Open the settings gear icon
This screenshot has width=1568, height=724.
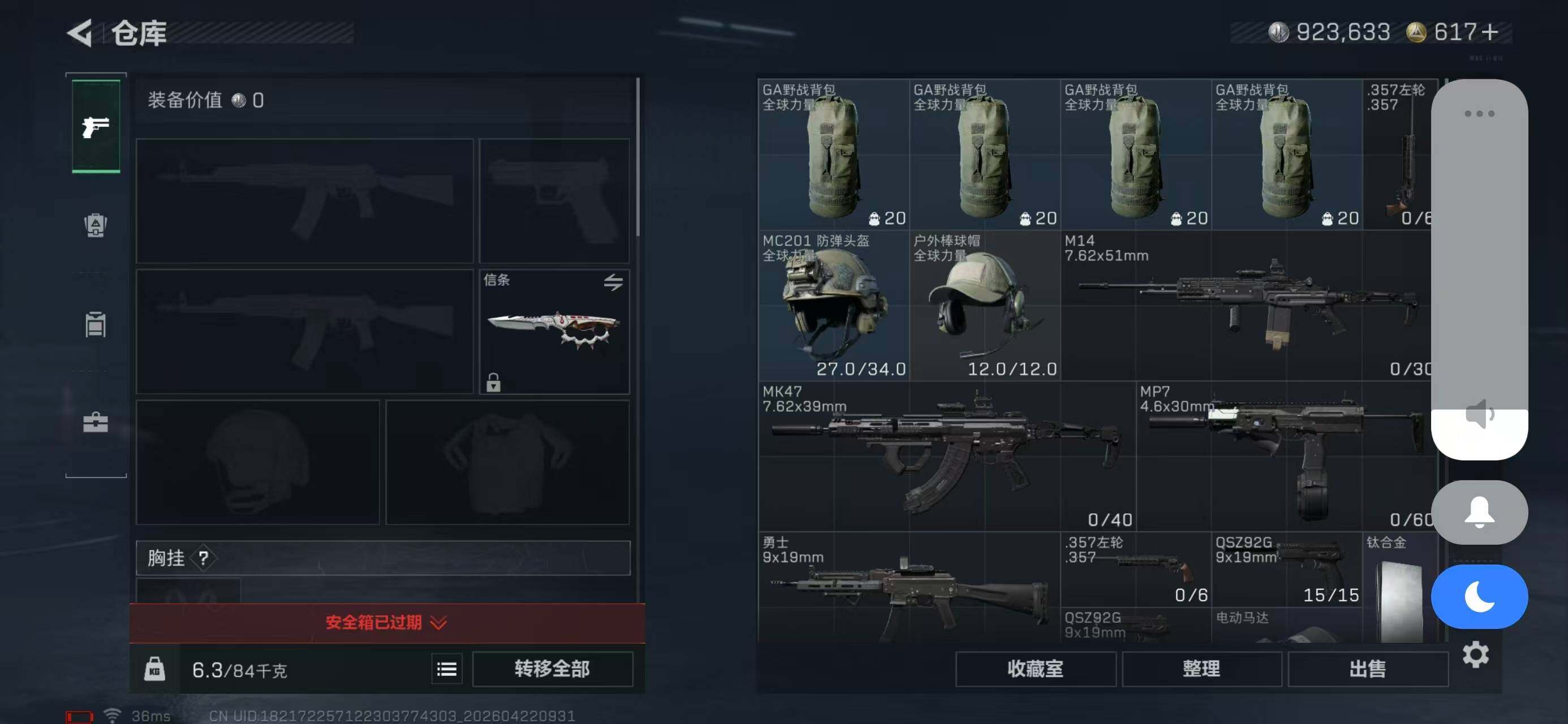click(x=1475, y=654)
